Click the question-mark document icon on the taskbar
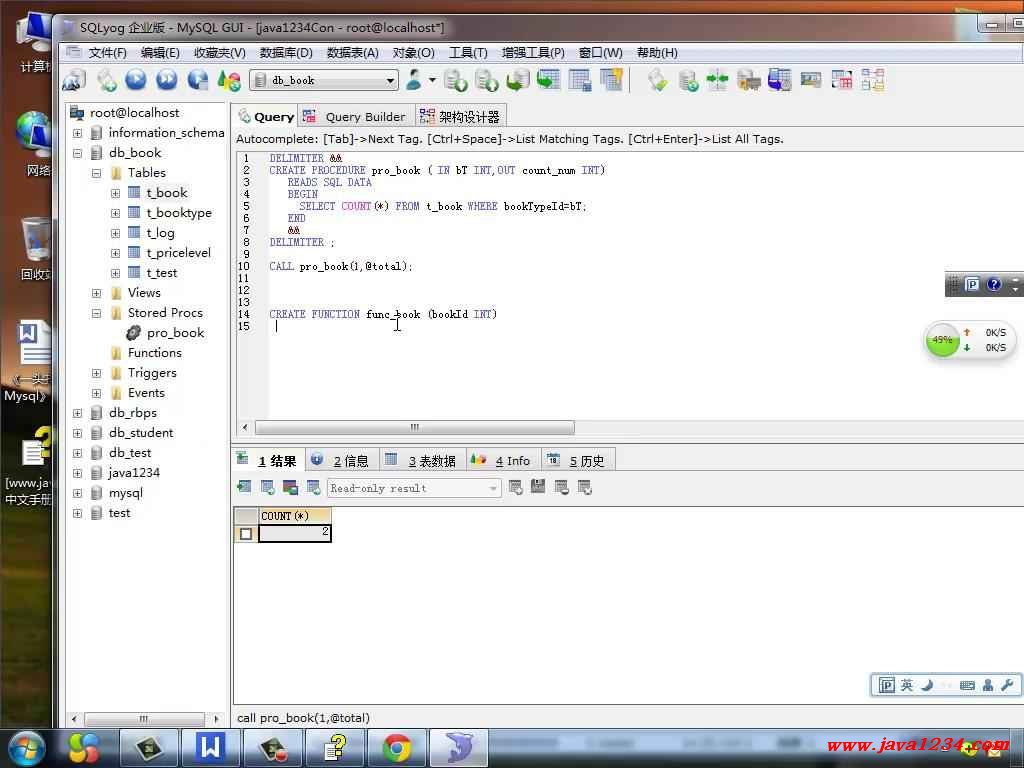This screenshot has width=1024, height=768. tap(335, 748)
